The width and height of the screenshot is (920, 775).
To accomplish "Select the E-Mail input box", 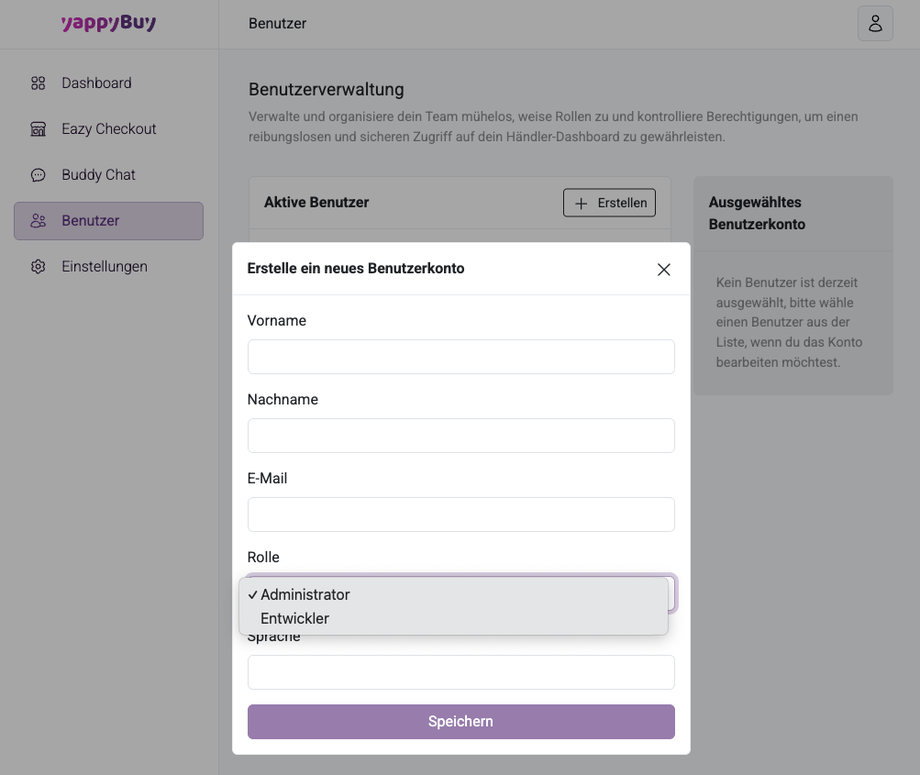I will [461, 515].
